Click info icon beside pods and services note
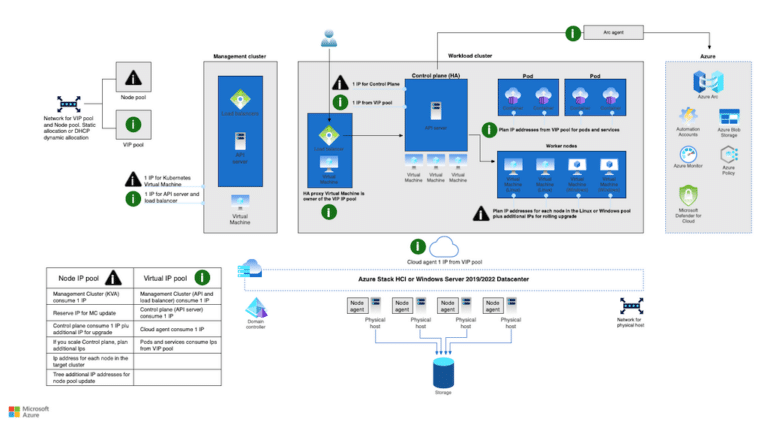Screen dimensions: 768x428 [x=489, y=130]
